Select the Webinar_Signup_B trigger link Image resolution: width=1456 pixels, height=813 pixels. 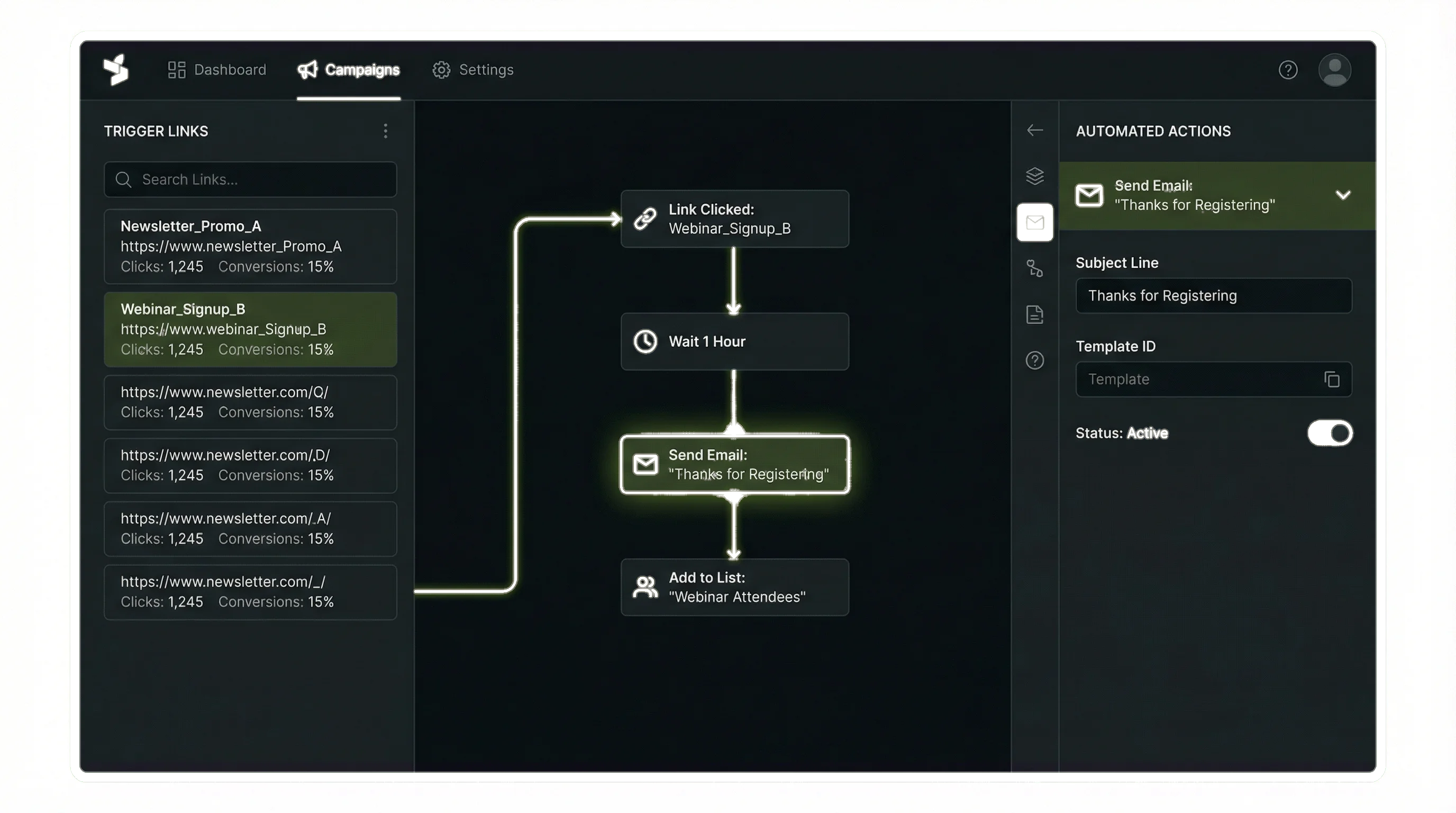point(250,329)
